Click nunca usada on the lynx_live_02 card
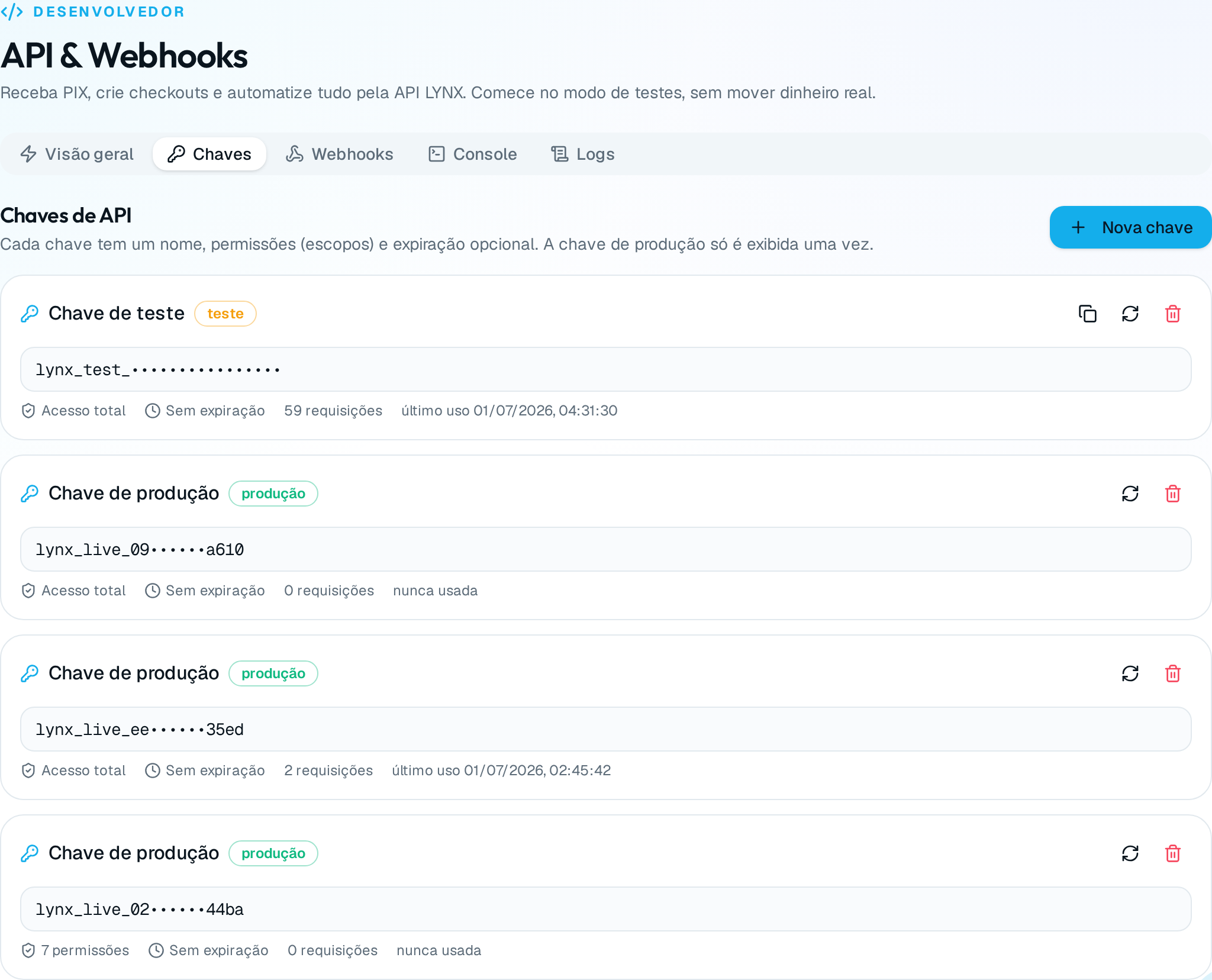This screenshot has width=1212, height=980. (x=439, y=950)
